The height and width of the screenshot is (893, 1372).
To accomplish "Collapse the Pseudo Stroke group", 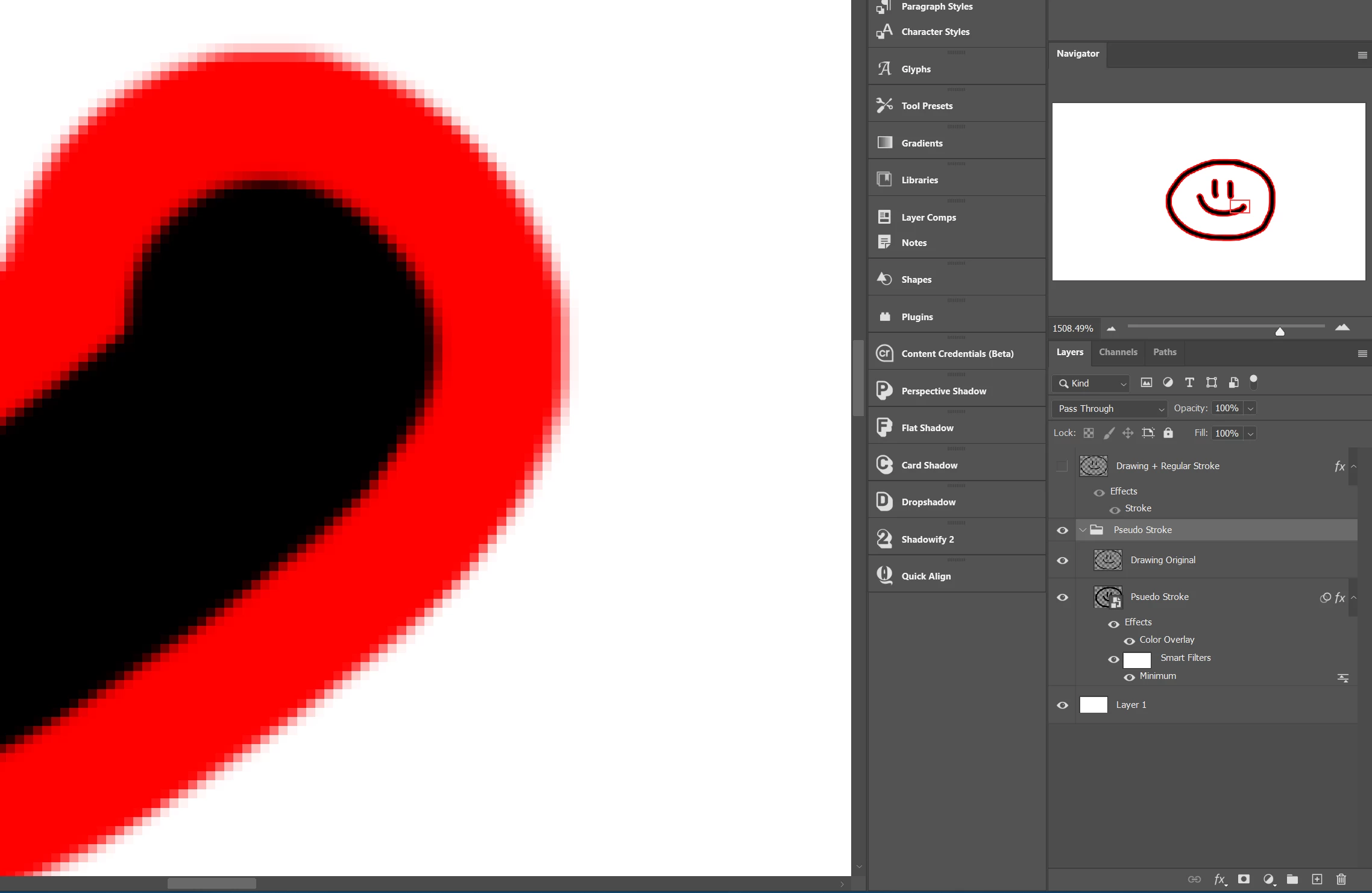I will [x=1083, y=530].
